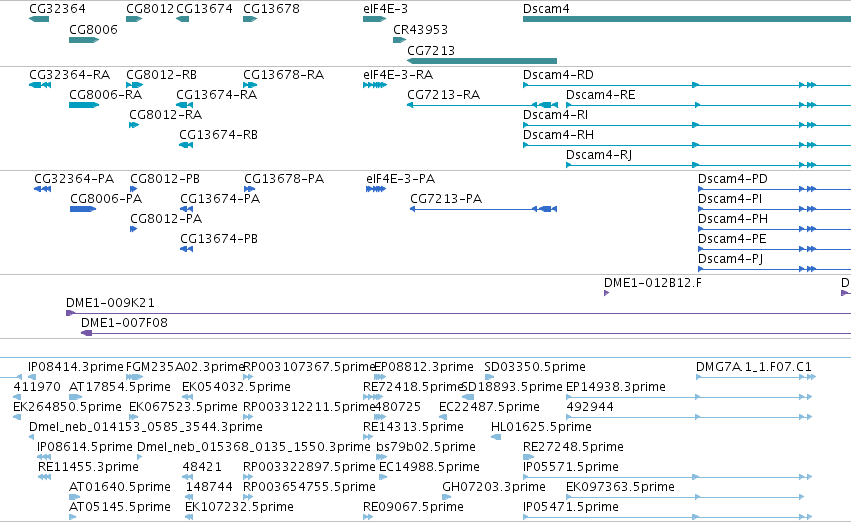The width and height of the screenshot is (851, 522).
Task: Click the DME1-009K21 BAC clone label
Action: tap(110, 303)
